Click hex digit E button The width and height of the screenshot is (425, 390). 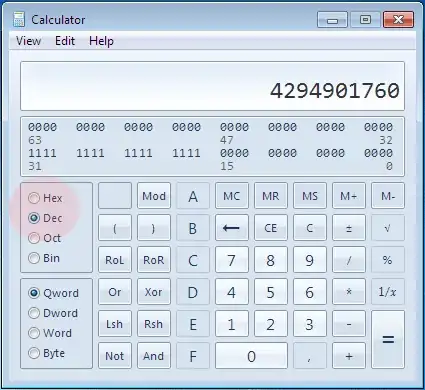click(x=193, y=324)
